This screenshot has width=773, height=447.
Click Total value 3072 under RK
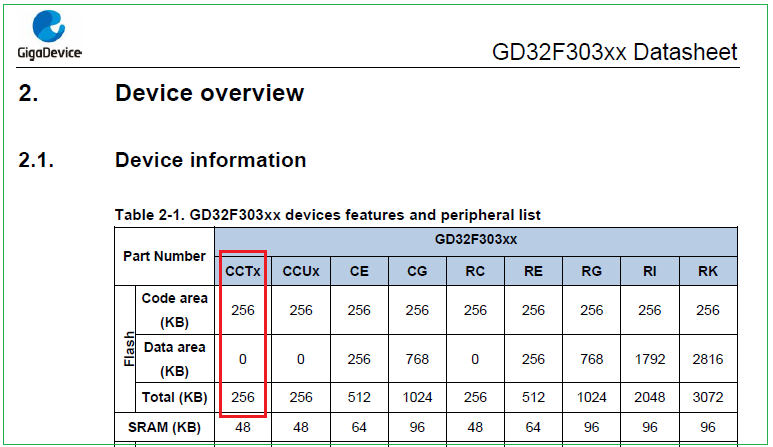(708, 397)
